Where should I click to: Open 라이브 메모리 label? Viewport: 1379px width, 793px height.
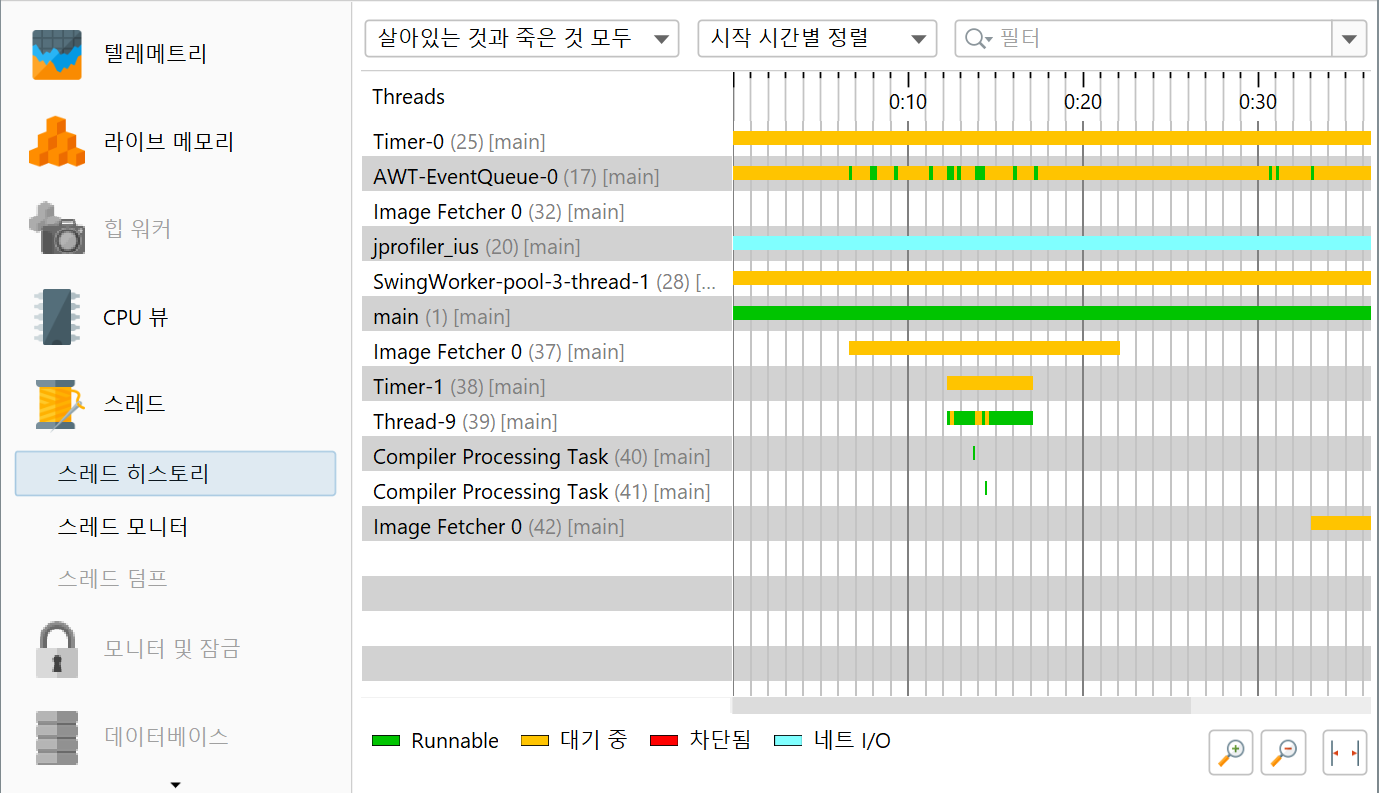(x=168, y=141)
